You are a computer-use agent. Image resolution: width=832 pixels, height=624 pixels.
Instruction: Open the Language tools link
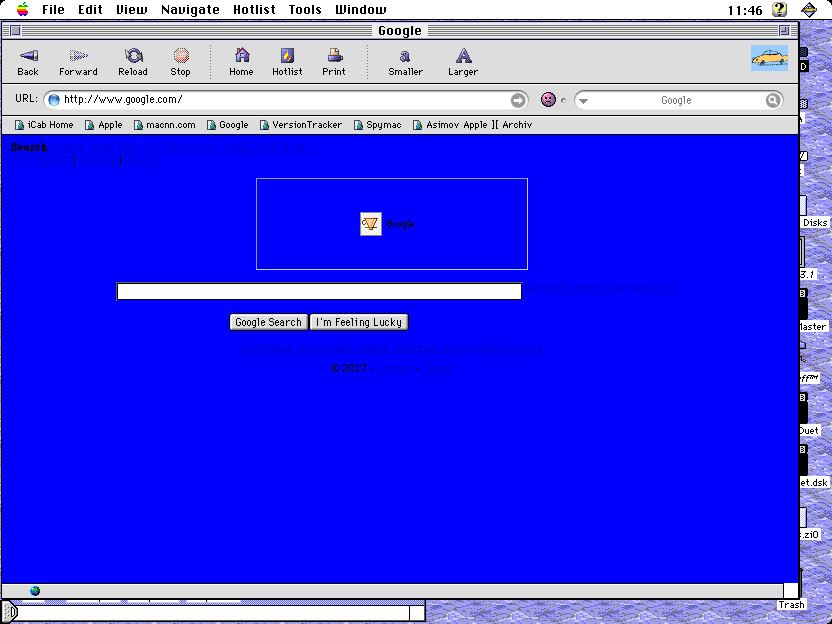pyautogui.click(x=638, y=288)
